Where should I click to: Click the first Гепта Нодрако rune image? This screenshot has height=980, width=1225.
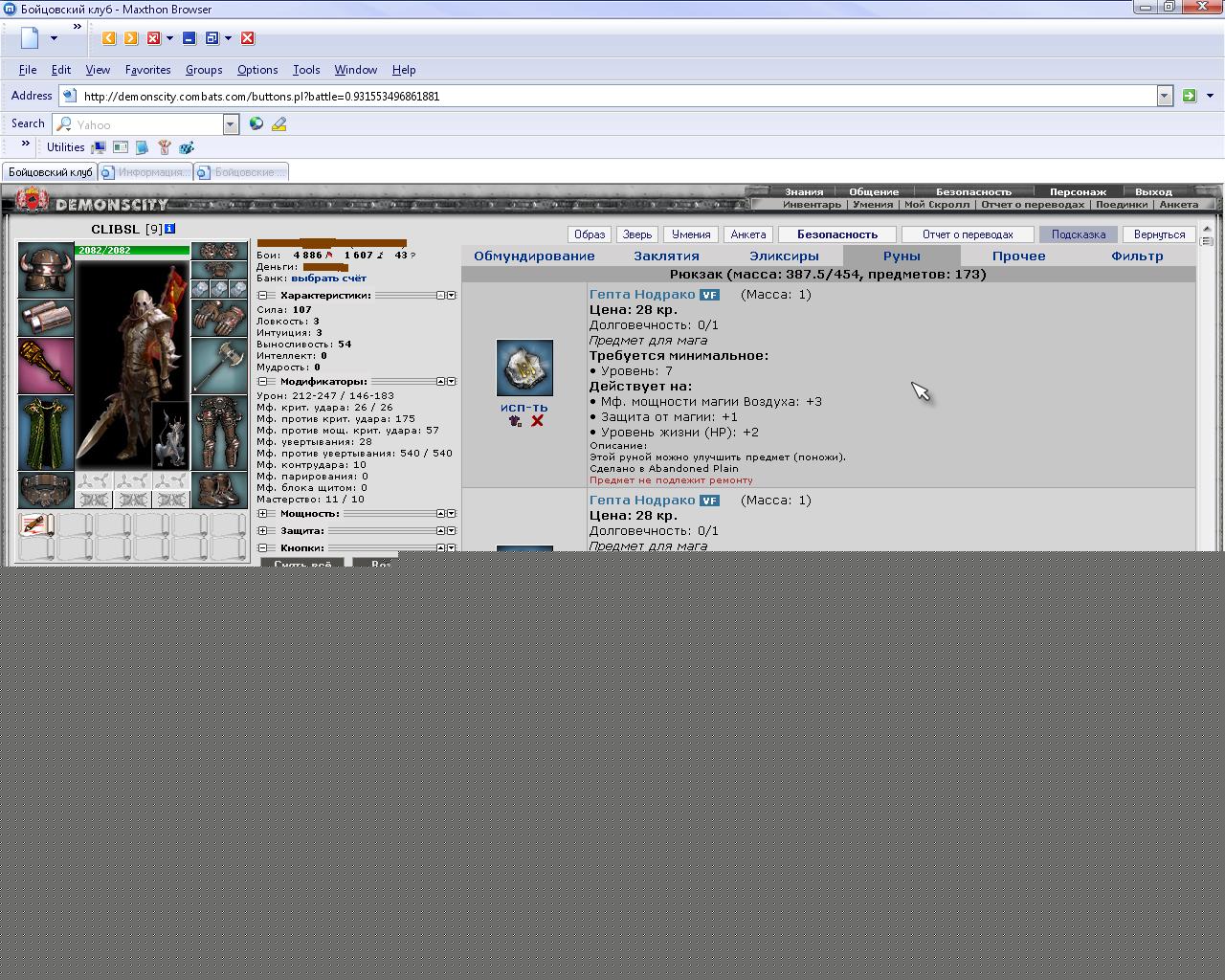(x=524, y=367)
